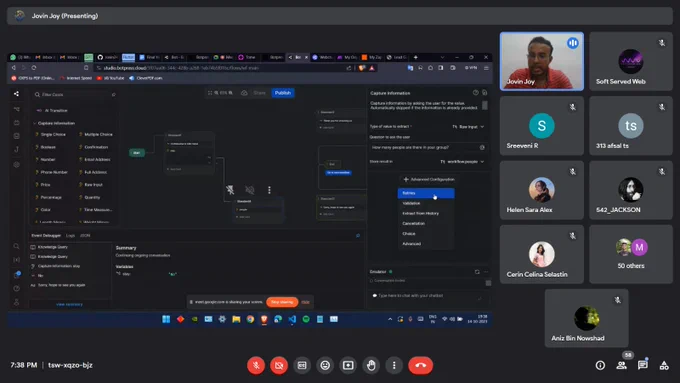Click Hide link on sharing banner
The height and width of the screenshot is (383, 680).
coord(305,302)
